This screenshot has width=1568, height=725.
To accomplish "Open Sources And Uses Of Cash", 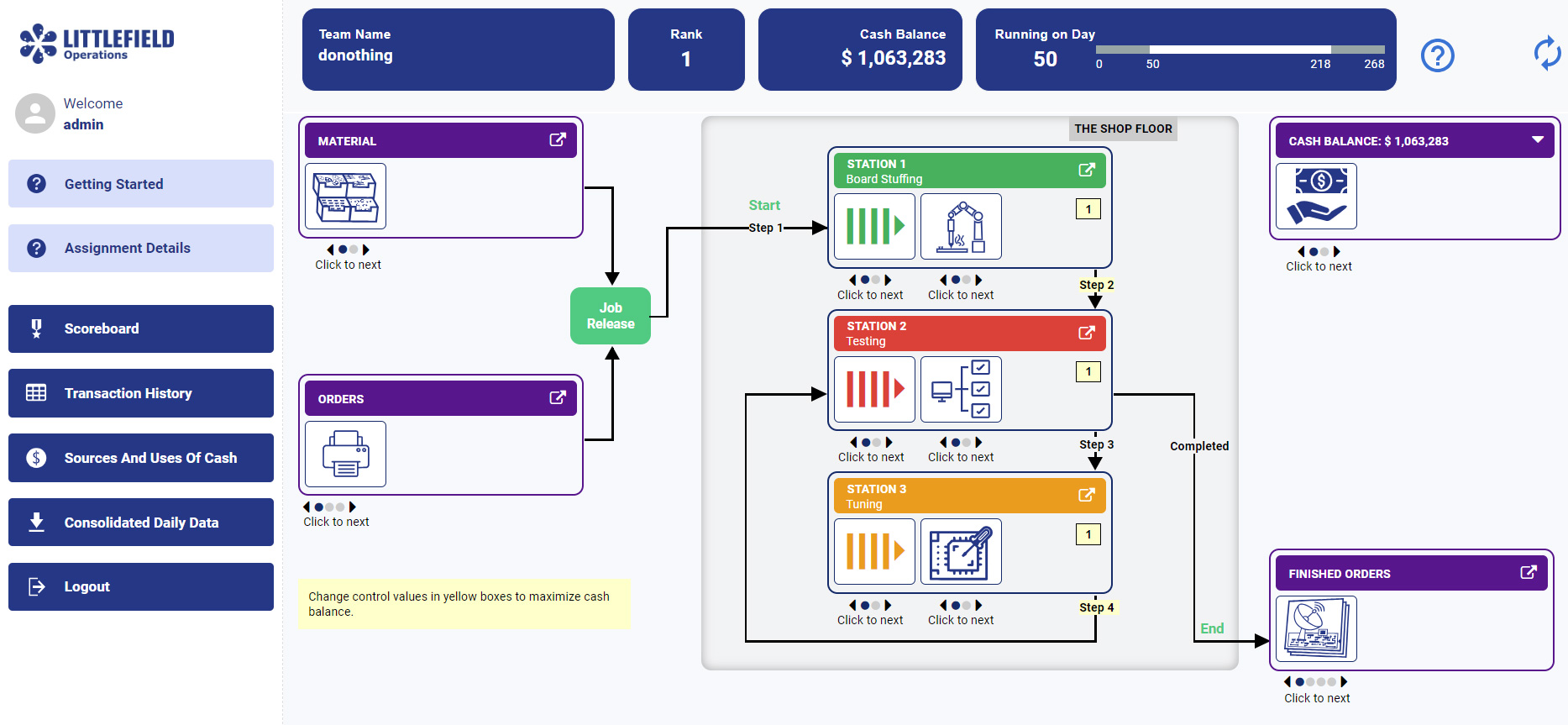I will [x=141, y=458].
